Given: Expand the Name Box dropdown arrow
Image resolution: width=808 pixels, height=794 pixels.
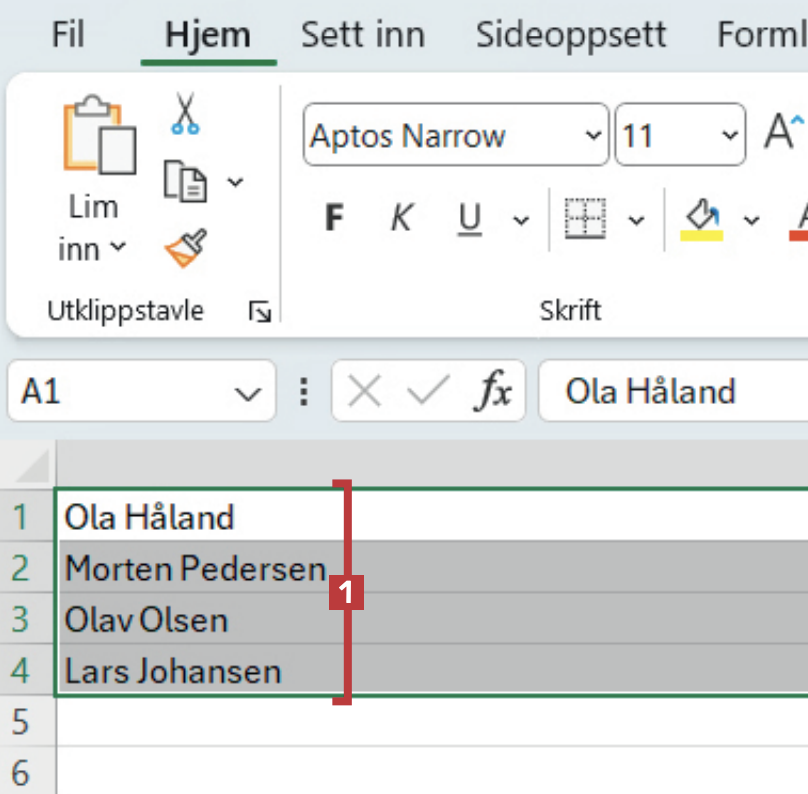Looking at the screenshot, I should 247,392.
